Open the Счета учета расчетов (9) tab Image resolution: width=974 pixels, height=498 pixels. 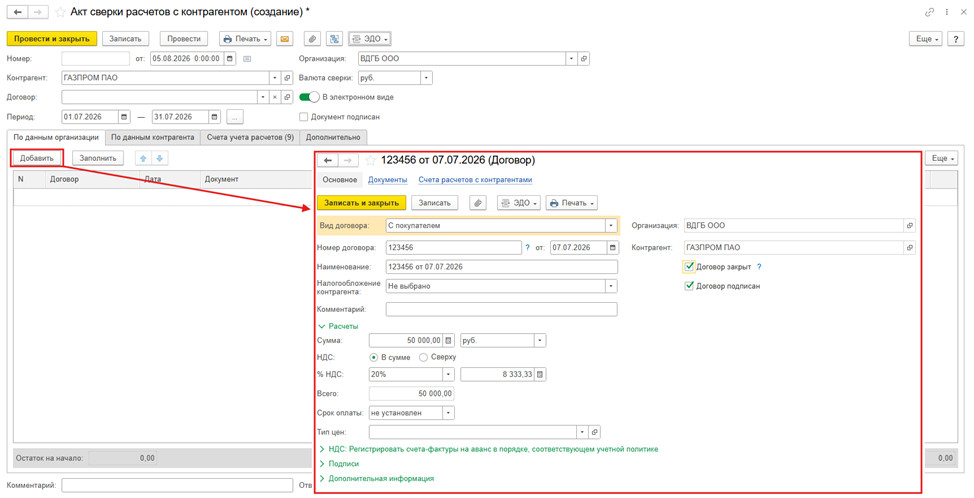[x=250, y=137]
